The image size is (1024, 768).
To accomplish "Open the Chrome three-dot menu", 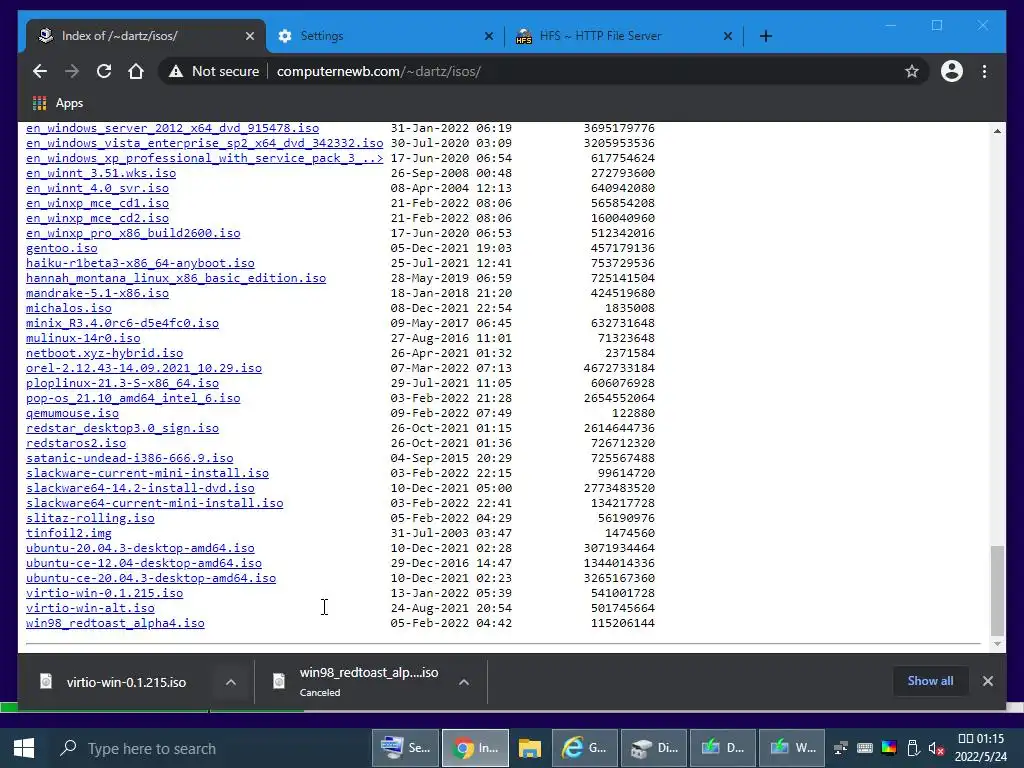I will point(984,71).
